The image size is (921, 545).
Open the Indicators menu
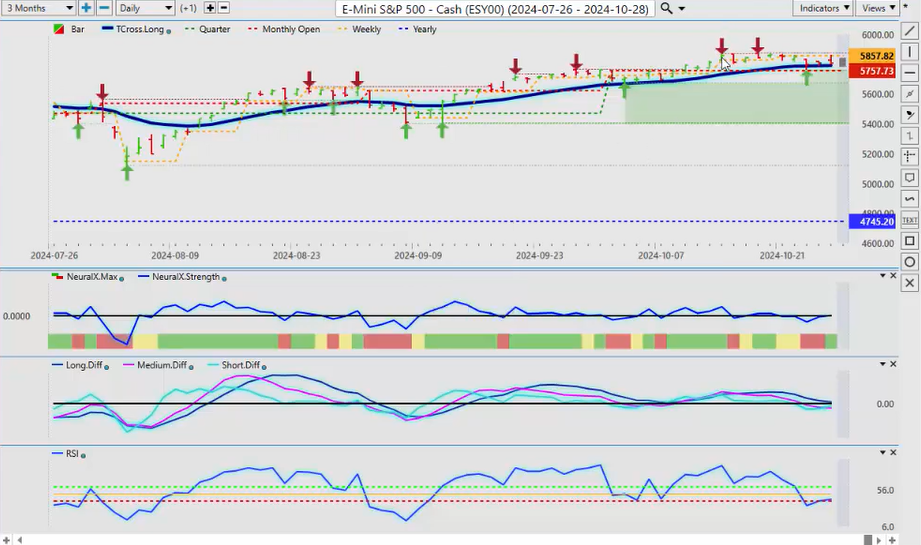(825, 8)
